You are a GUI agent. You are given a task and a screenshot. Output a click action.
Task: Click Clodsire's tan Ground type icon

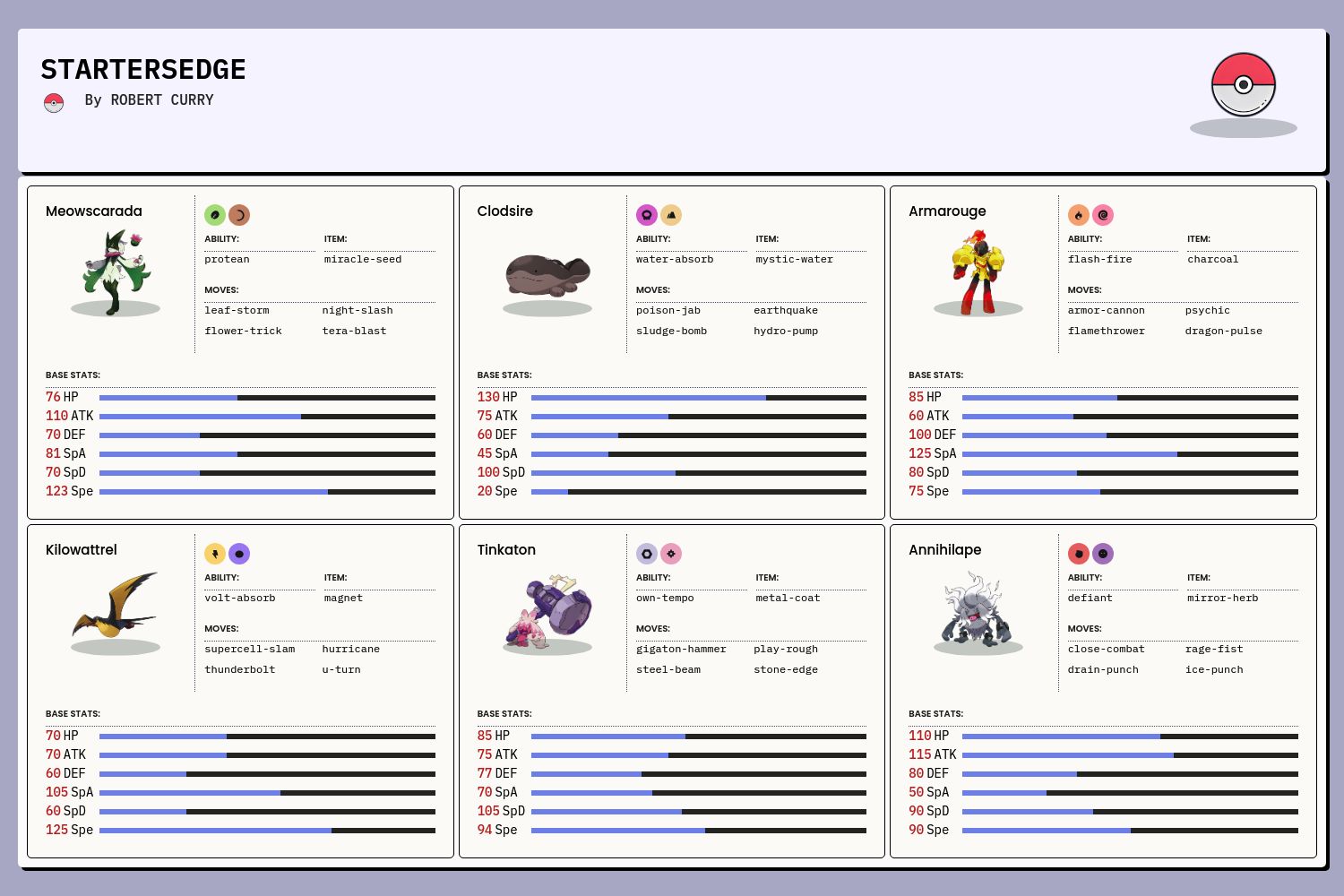[671, 215]
